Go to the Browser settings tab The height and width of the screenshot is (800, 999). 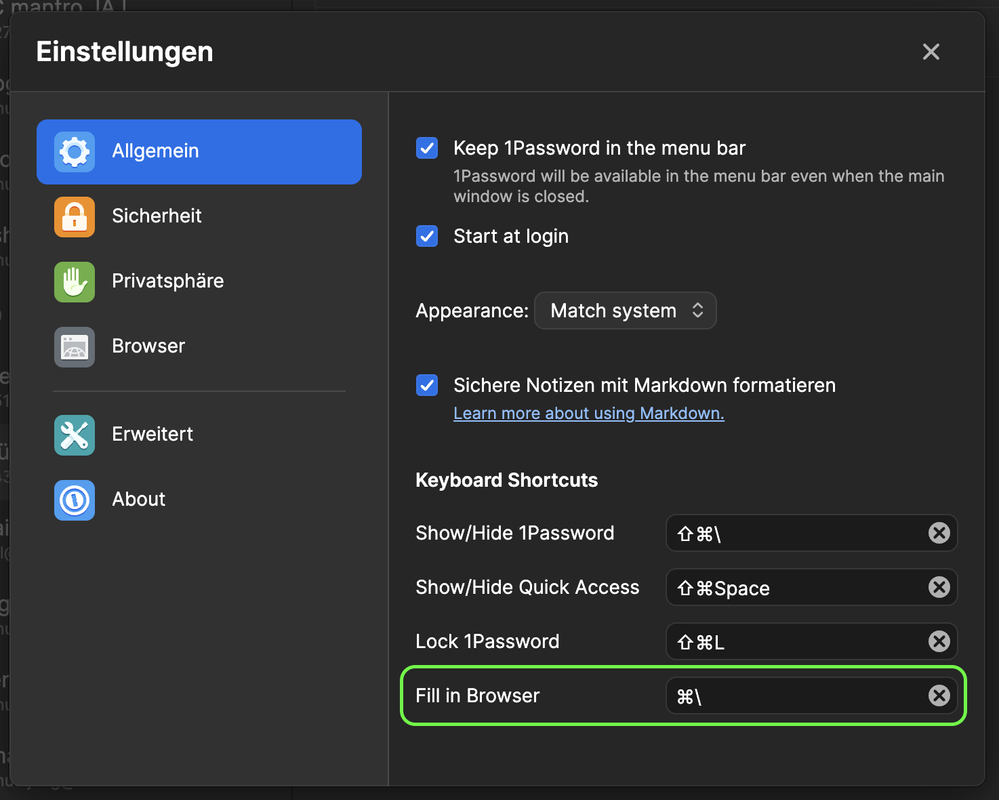coord(199,346)
